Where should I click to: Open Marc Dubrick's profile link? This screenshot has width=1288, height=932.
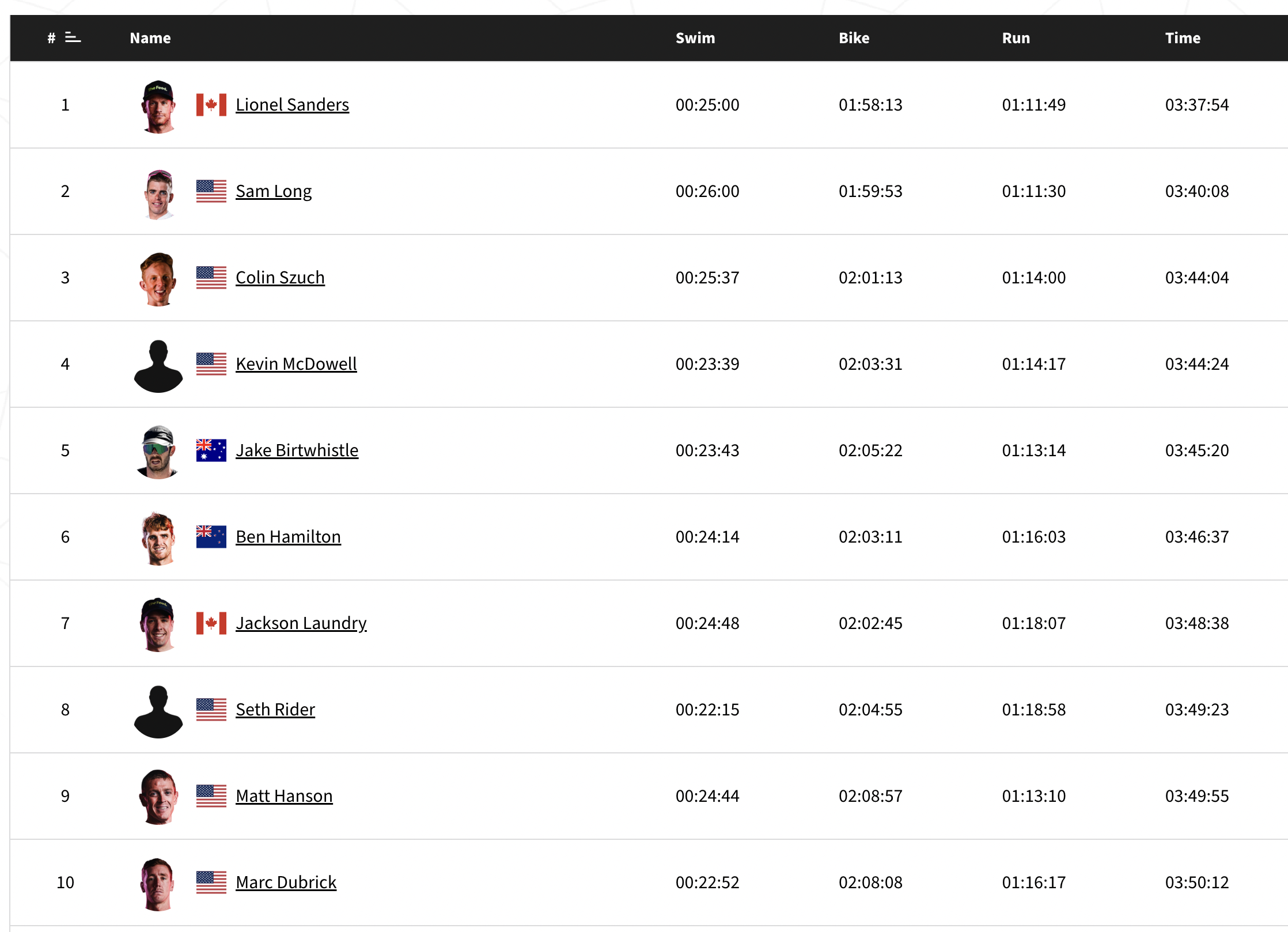click(286, 882)
